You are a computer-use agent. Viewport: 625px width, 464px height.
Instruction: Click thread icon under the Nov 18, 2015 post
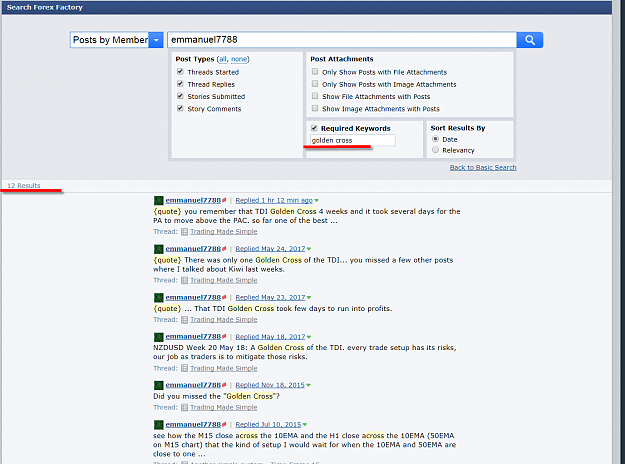pyautogui.click(x=184, y=408)
